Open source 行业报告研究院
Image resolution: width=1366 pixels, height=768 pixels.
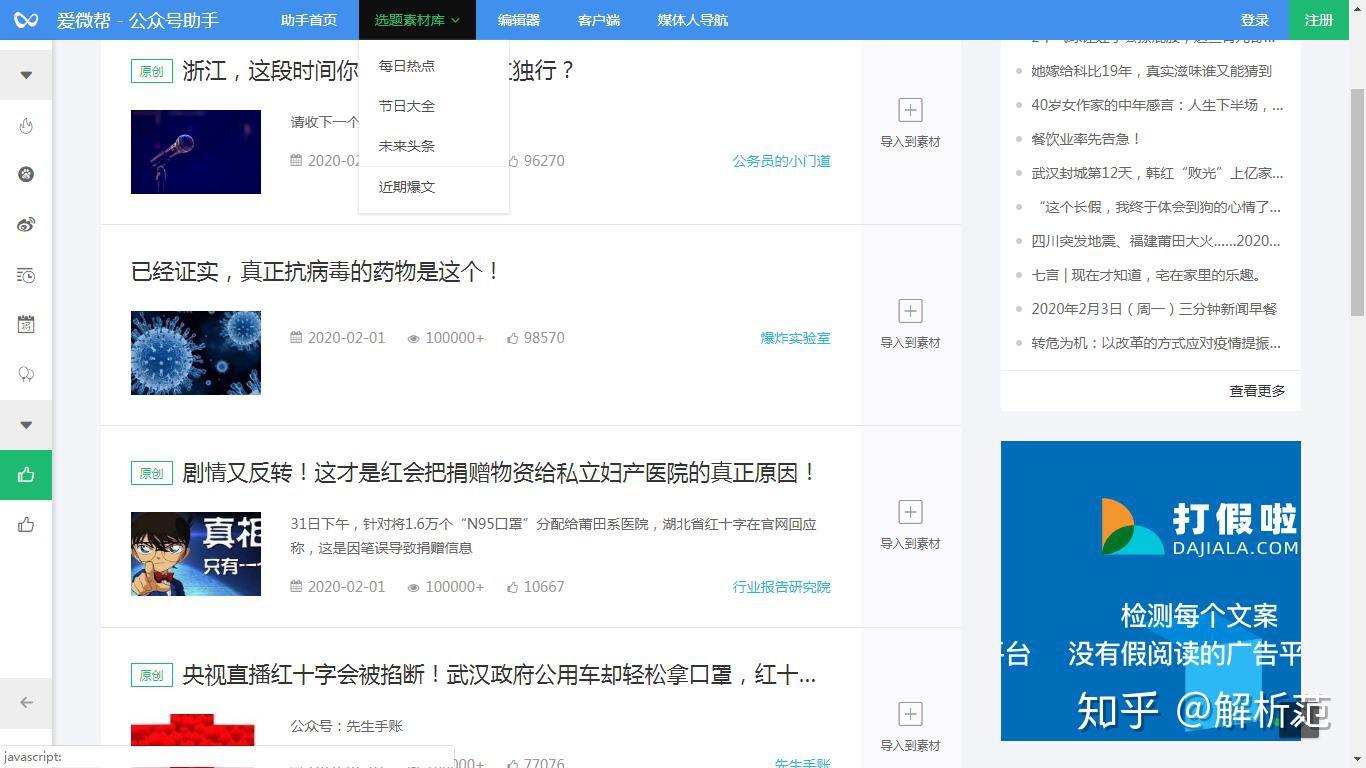(782, 587)
